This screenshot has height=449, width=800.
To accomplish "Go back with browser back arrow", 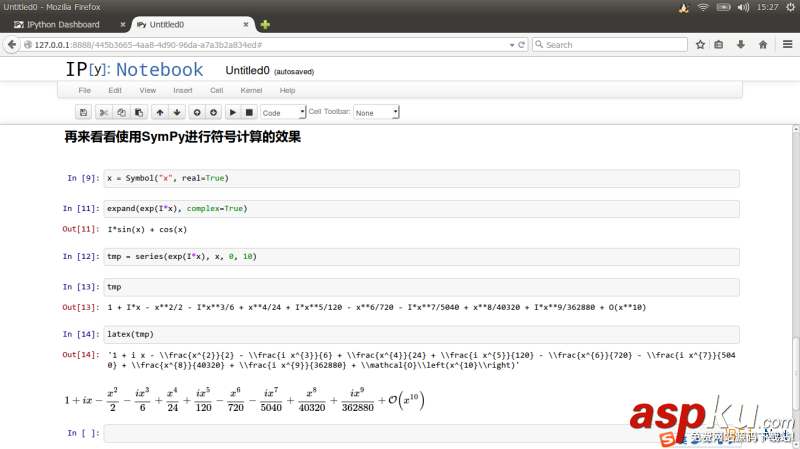I will (x=12, y=44).
